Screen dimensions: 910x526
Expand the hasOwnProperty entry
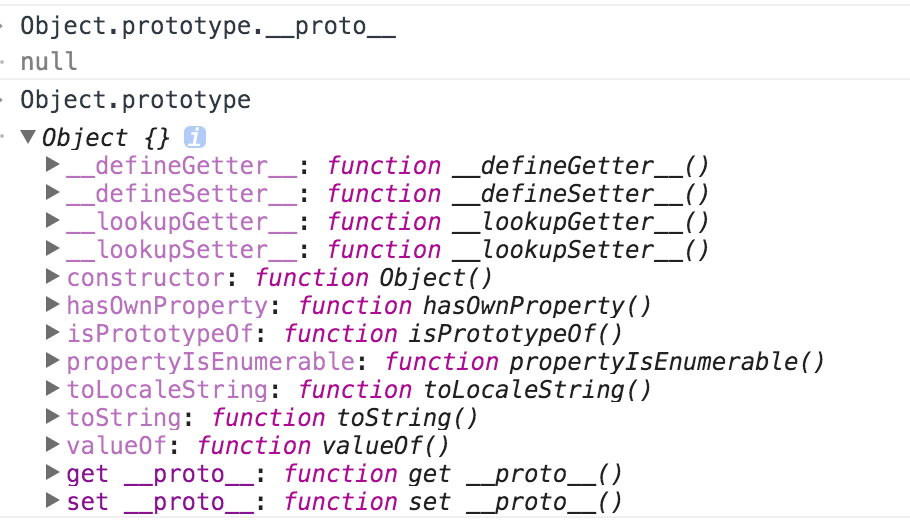53,305
